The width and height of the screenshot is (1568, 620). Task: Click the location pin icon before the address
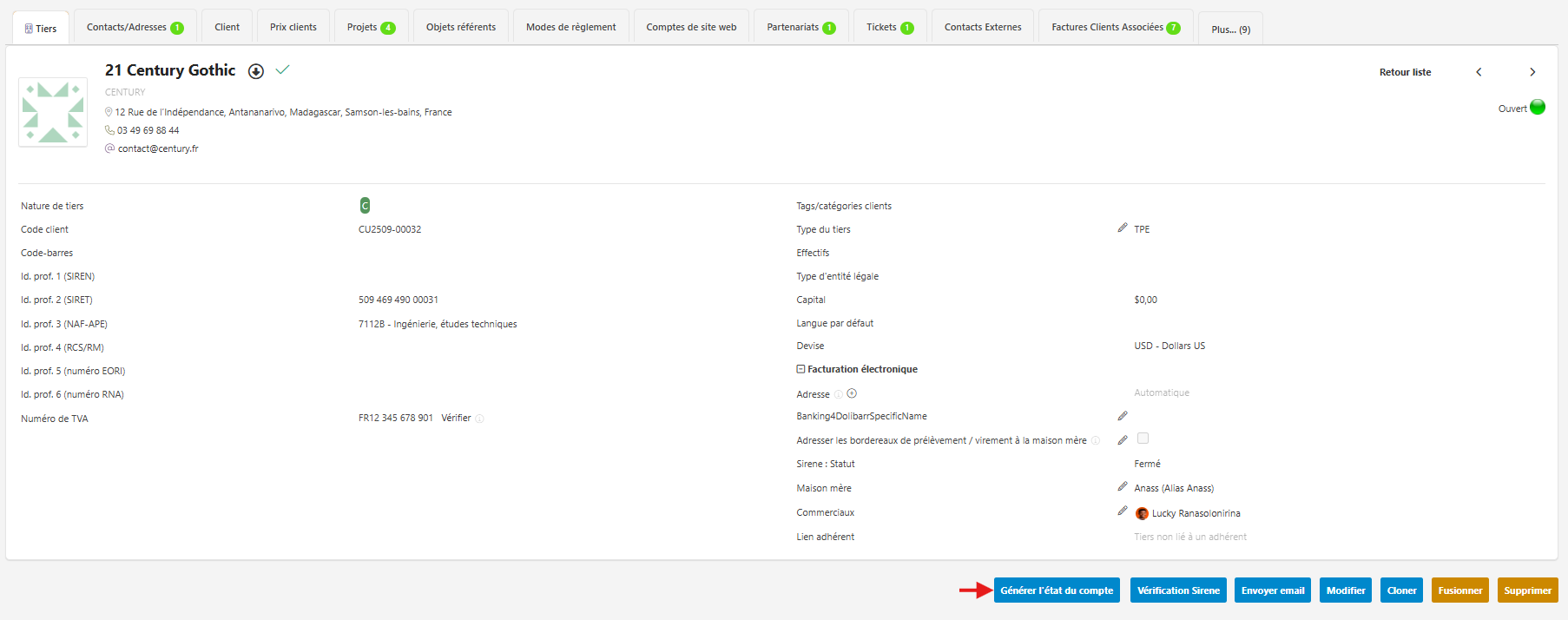(x=109, y=112)
